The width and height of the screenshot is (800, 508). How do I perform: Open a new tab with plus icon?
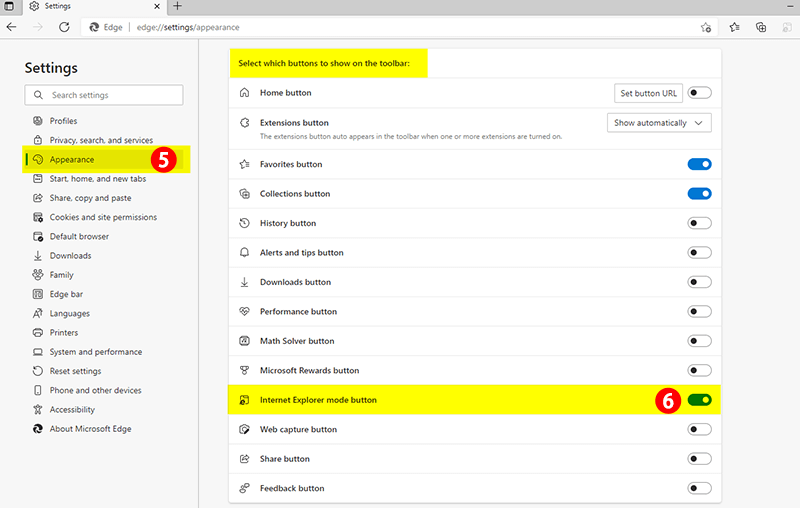point(177,6)
